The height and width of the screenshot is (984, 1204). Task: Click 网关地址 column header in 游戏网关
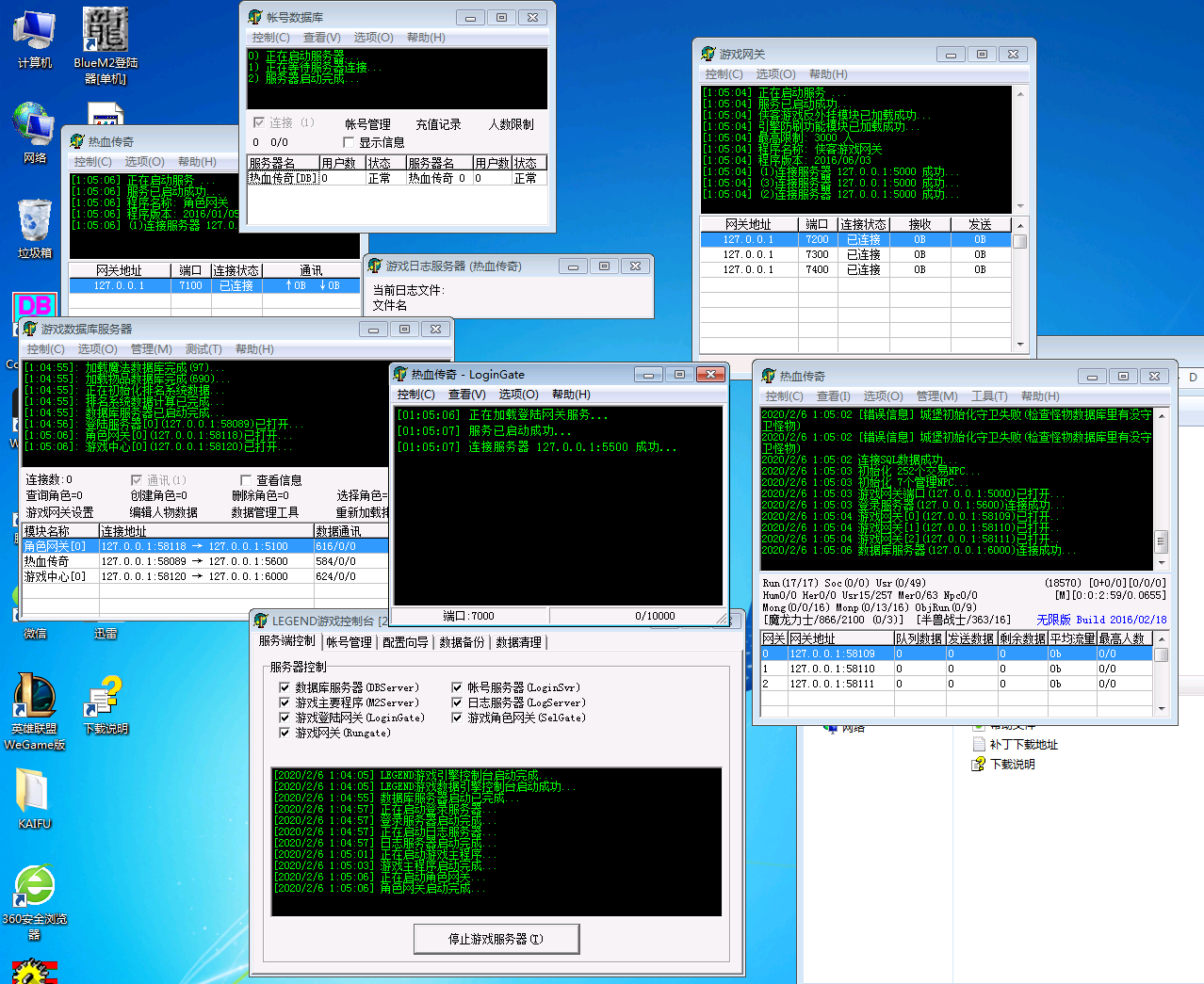pyautogui.click(x=748, y=224)
